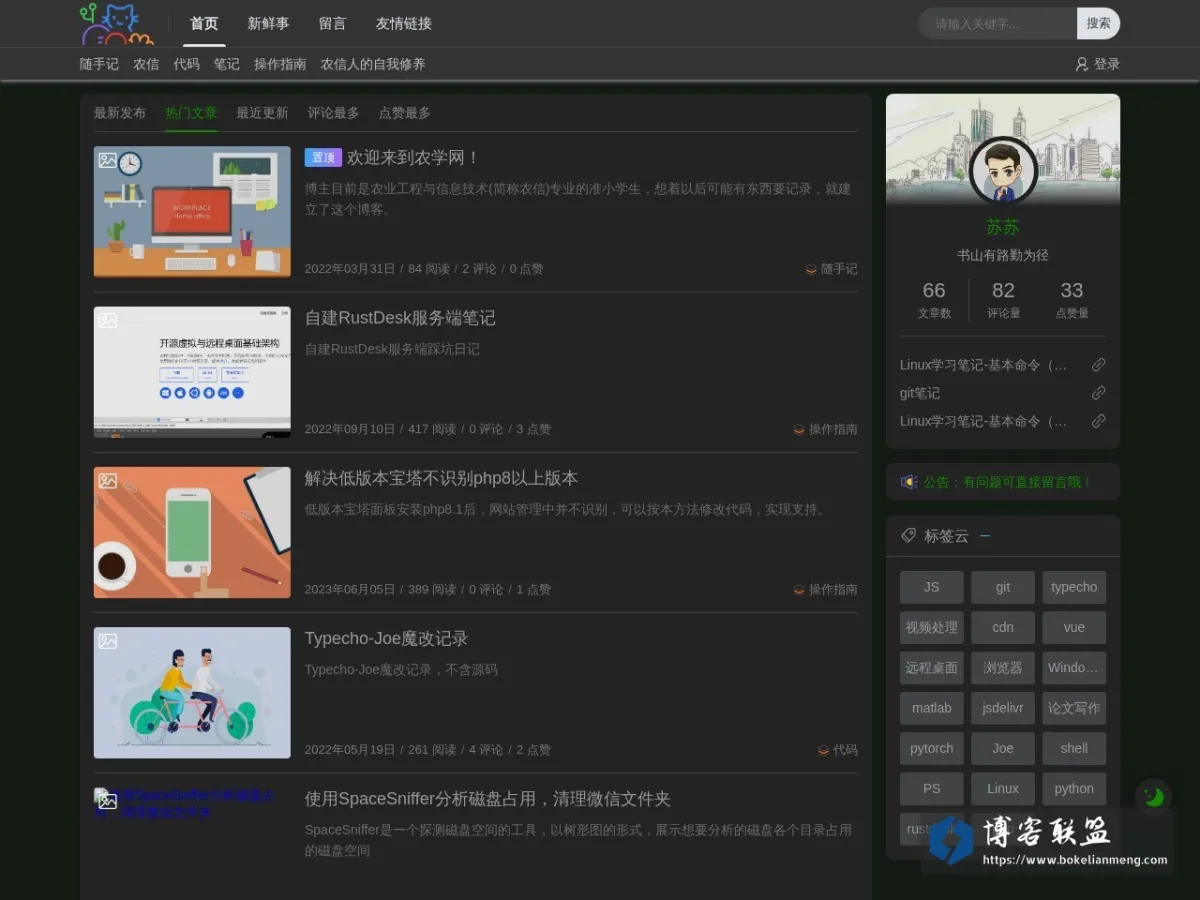Open the 新鲜事 navigation item
The height and width of the screenshot is (900, 1200).
tap(268, 24)
